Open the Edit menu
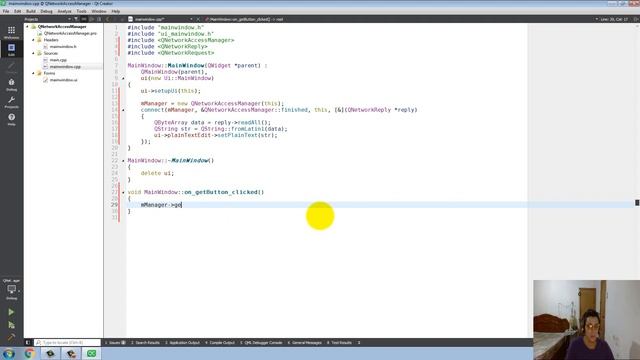Image resolution: width=640 pixels, height=360 pixels. tap(17, 11)
